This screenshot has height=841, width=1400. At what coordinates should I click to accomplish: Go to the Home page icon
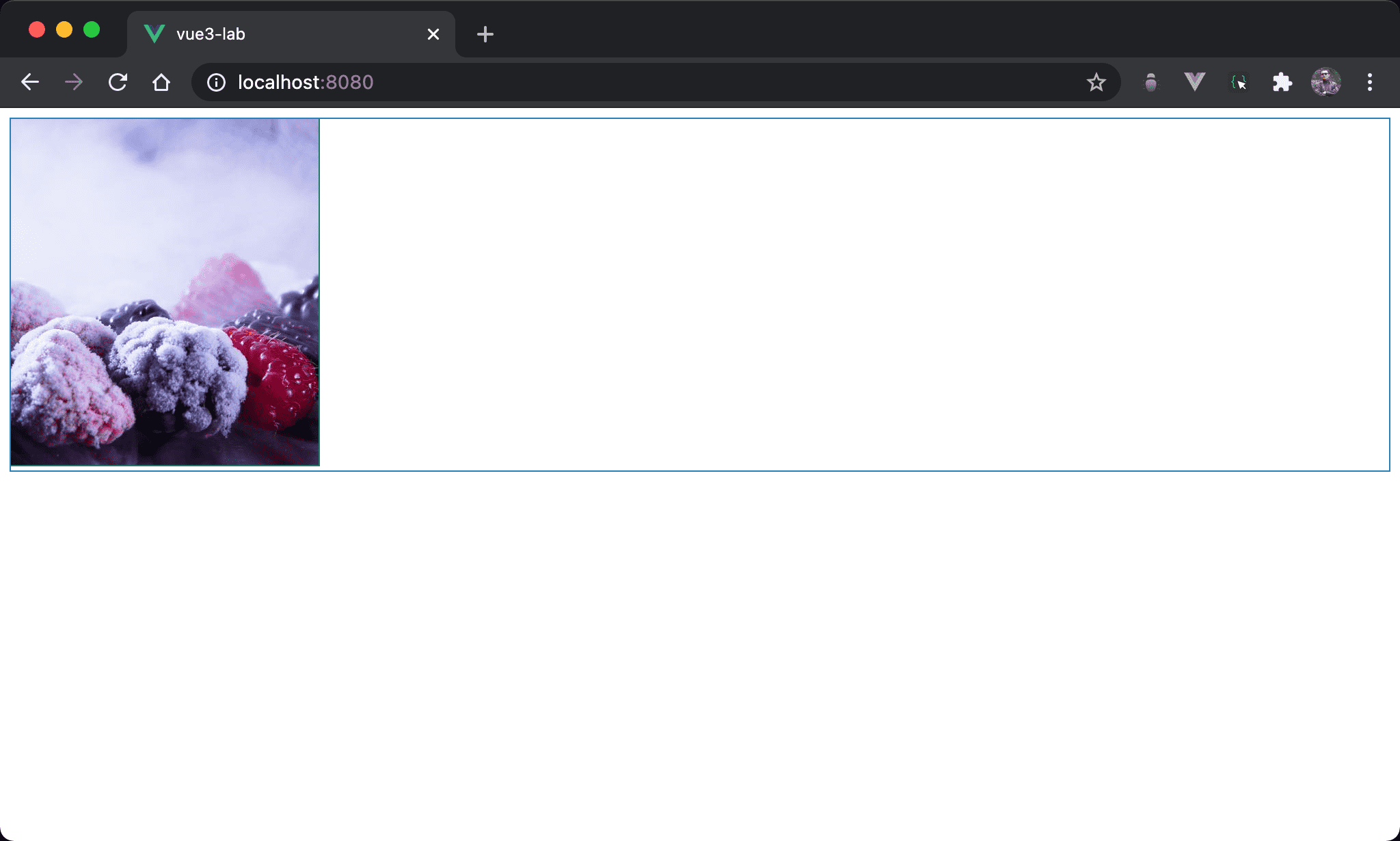click(x=161, y=82)
